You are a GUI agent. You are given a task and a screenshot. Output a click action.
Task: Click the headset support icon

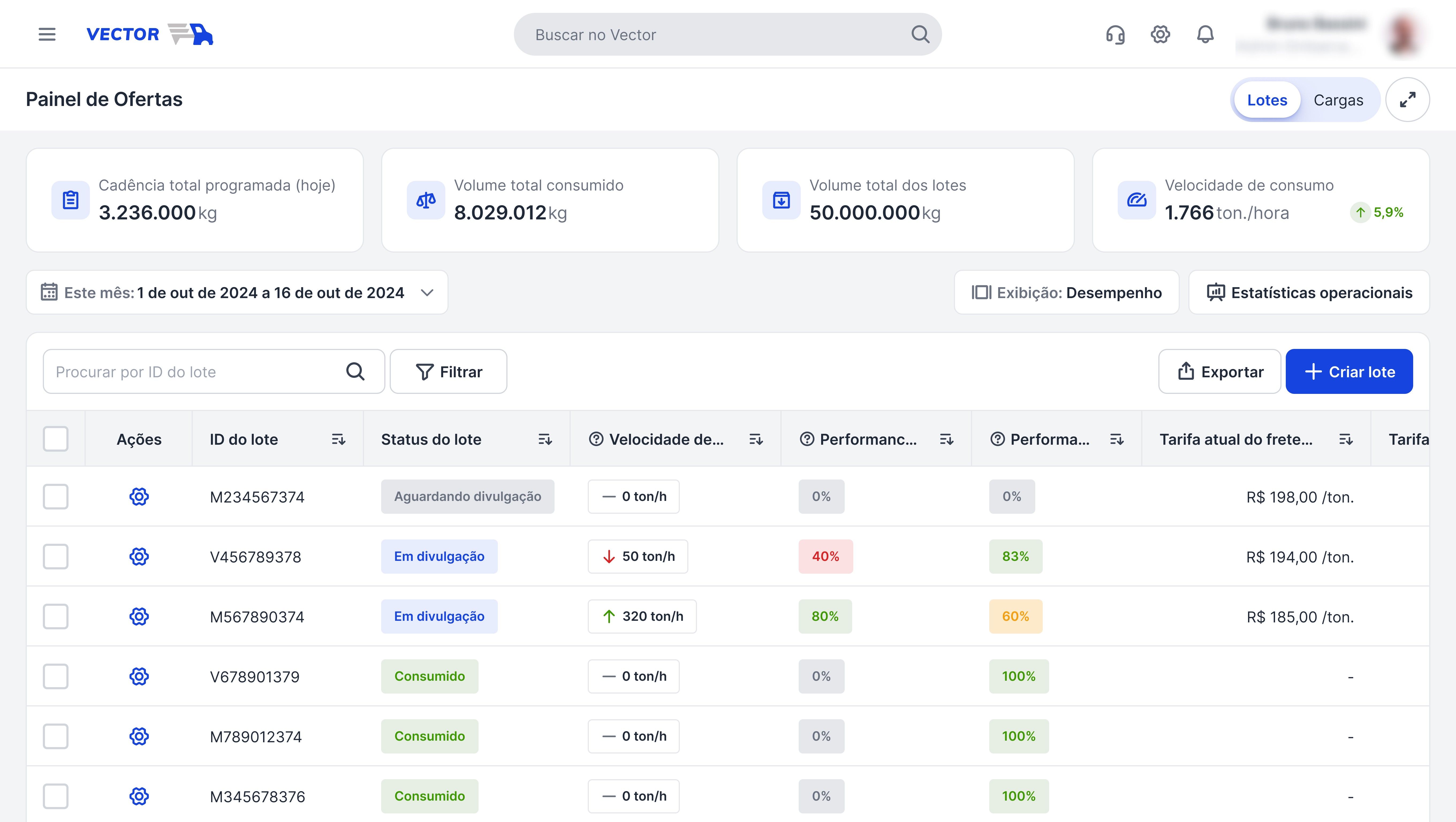click(x=1115, y=35)
